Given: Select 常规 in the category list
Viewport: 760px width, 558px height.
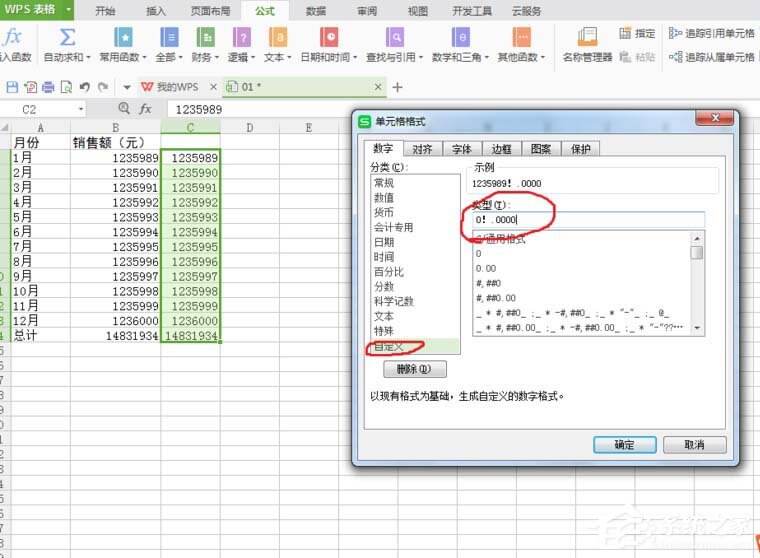Looking at the screenshot, I should 384,183.
